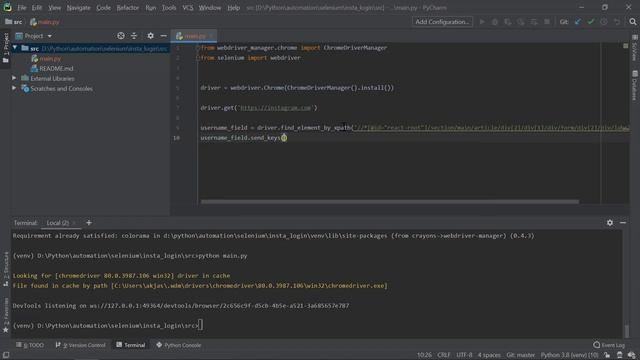Open Git Show History clock icon

click(604, 22)
